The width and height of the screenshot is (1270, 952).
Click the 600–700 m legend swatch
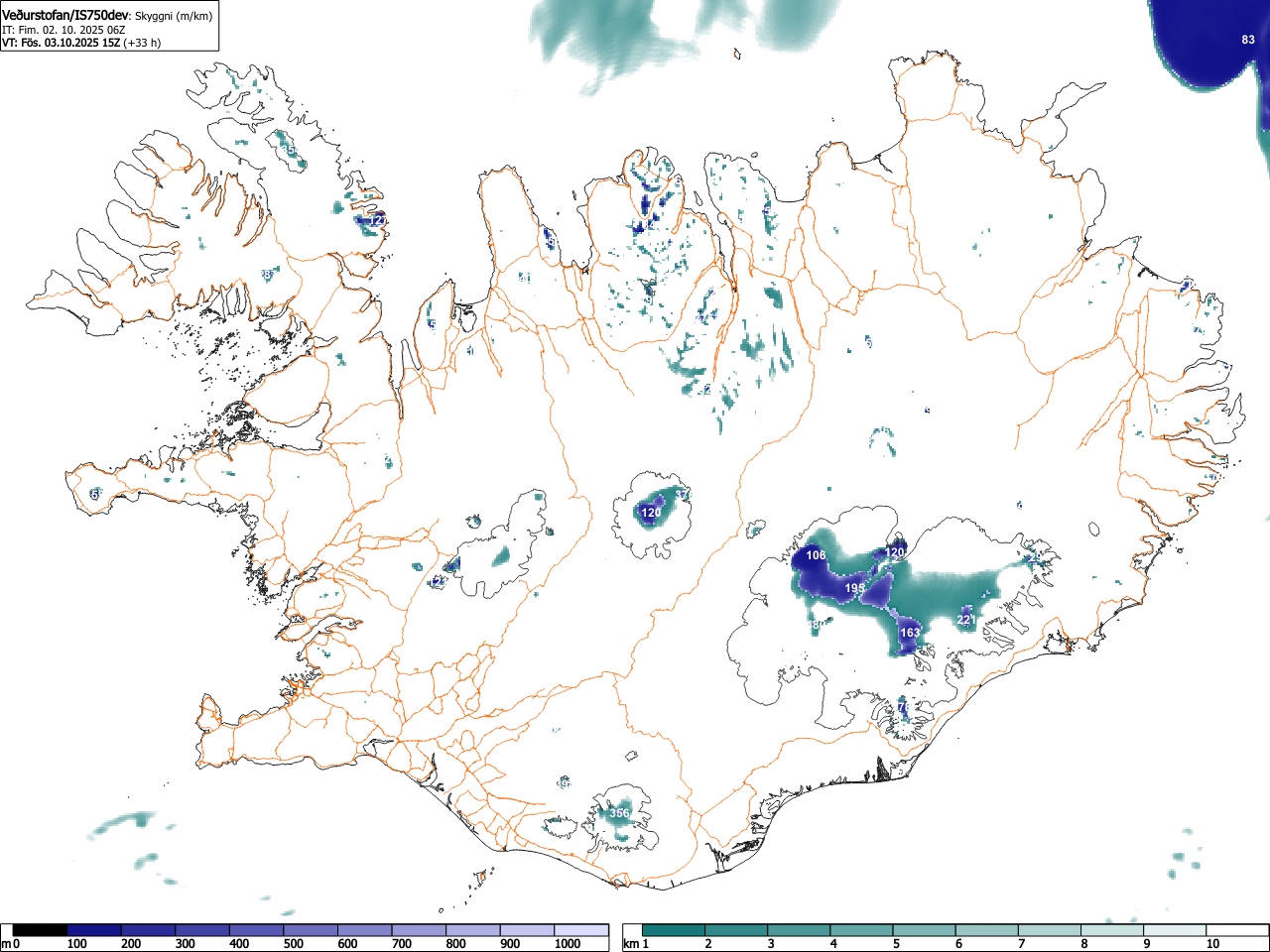coord(365,930)
